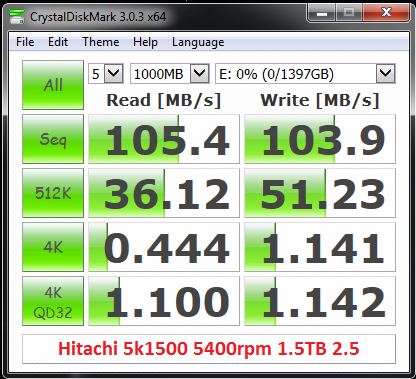
Task: Minimize the CrystalDiskMark window
Action: [x=321, y=13]
